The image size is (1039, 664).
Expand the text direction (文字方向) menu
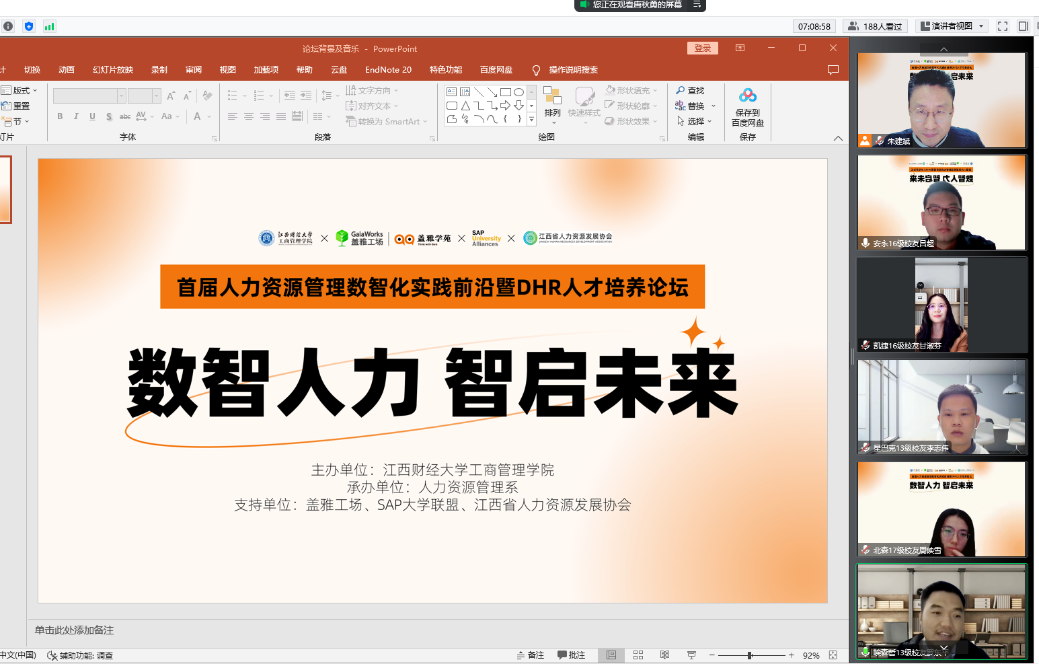(372, 90)
